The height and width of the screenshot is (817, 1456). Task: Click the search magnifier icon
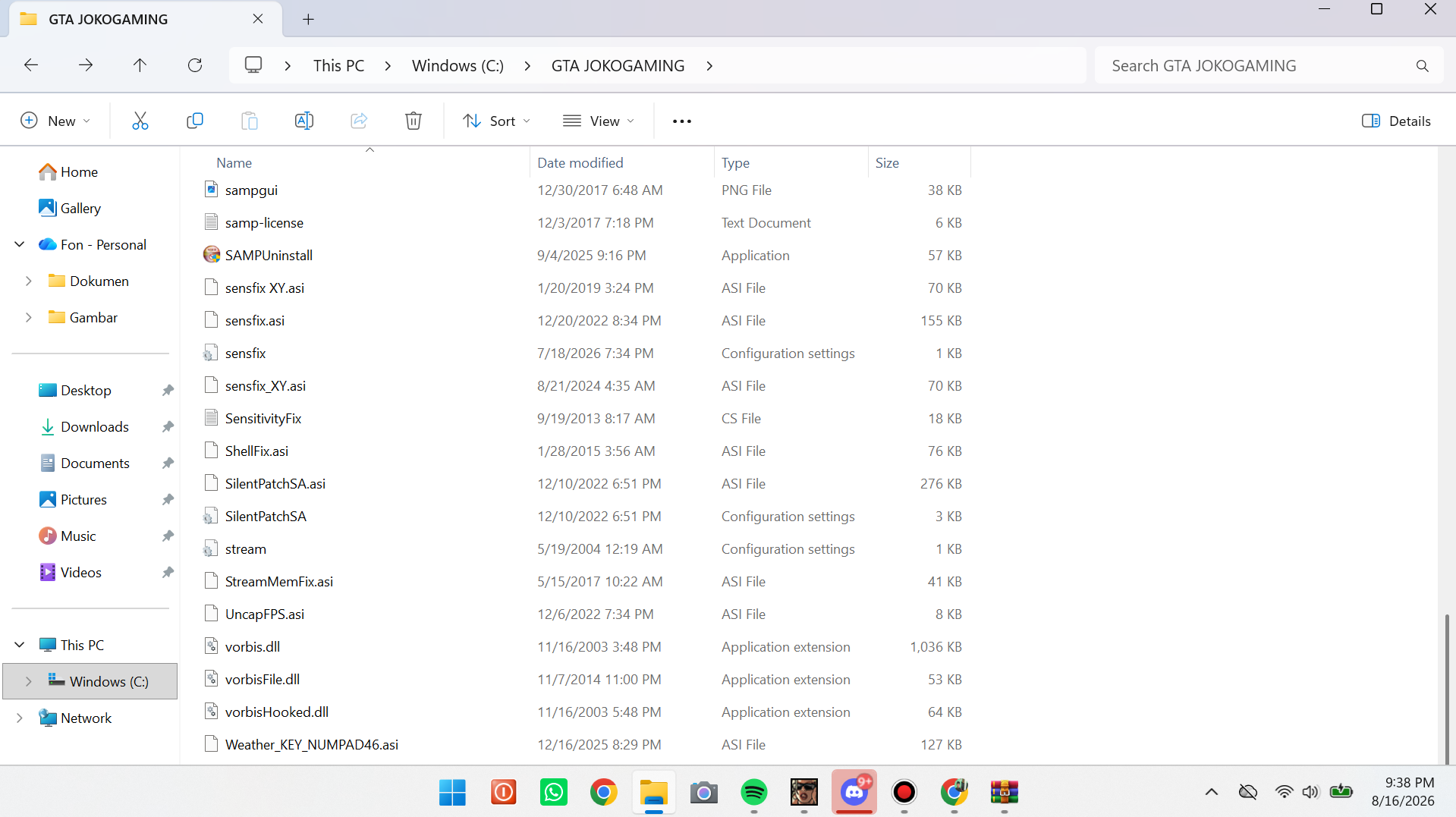click(1423, 66)
